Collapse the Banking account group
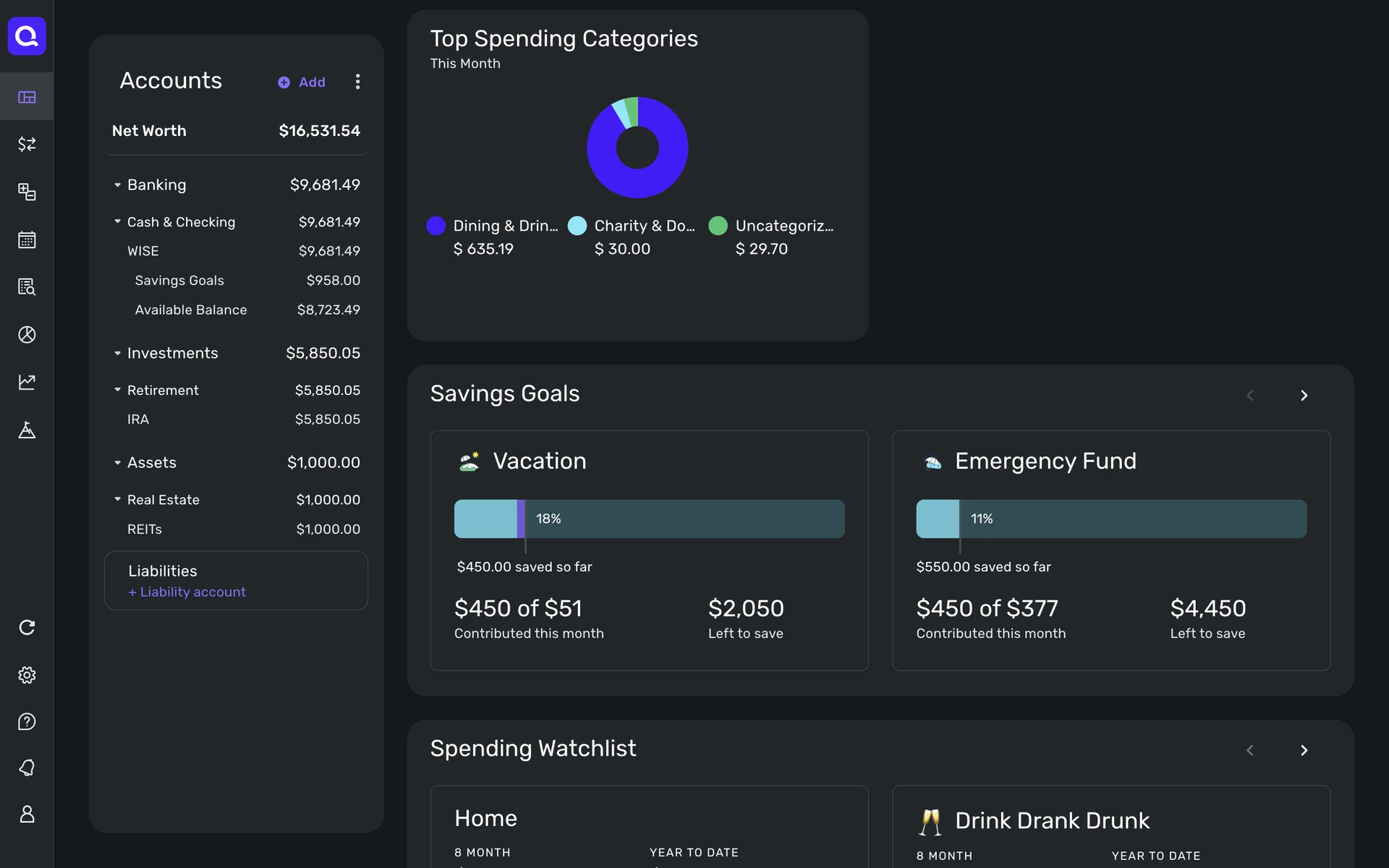The height and width of the screenshot is (868, 1389). click(117, 185)
